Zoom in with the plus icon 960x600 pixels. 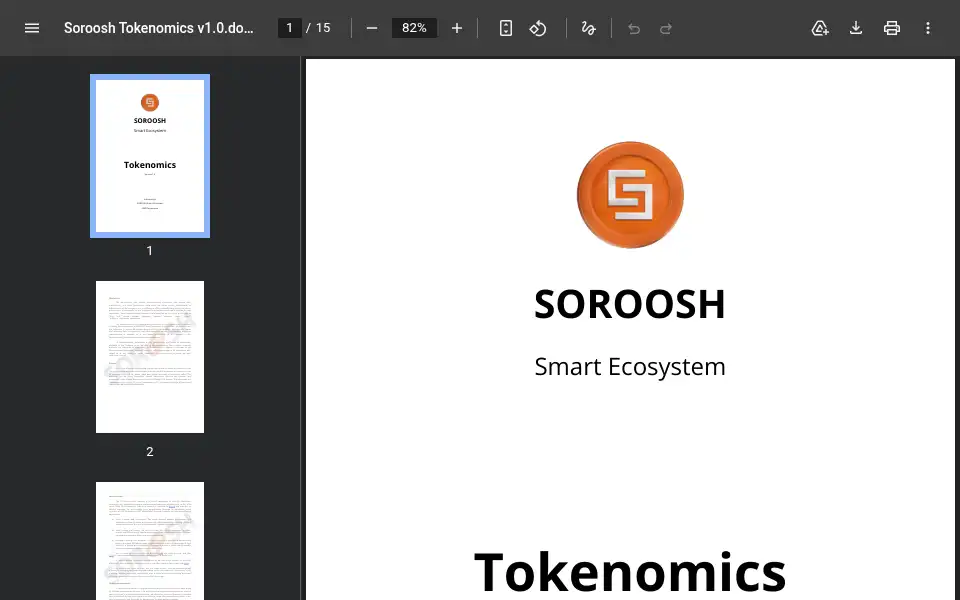pyautogui.click(x=457, y=28)
